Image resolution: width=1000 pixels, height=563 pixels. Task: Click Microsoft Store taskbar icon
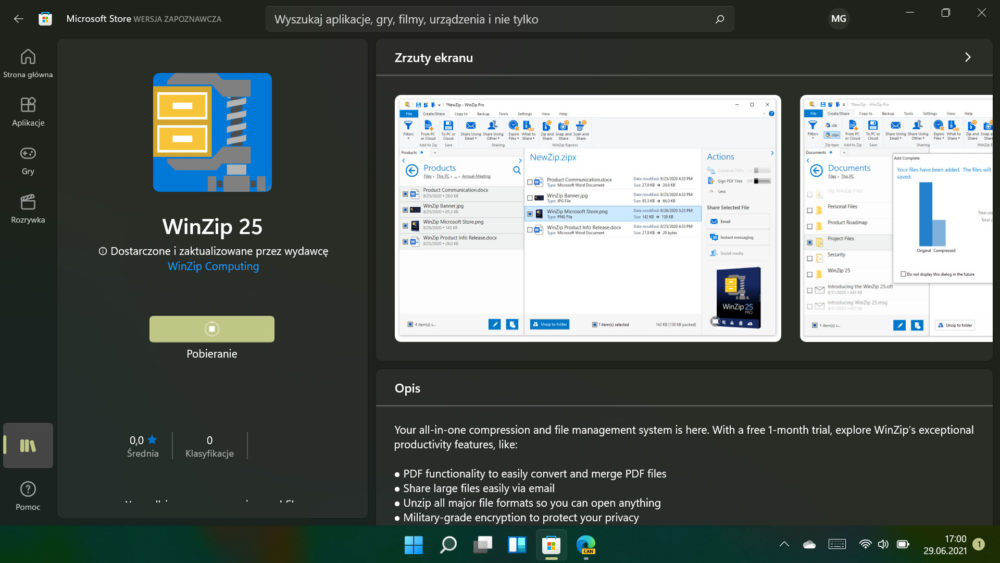pyautogui.click(x=552, y=545)
